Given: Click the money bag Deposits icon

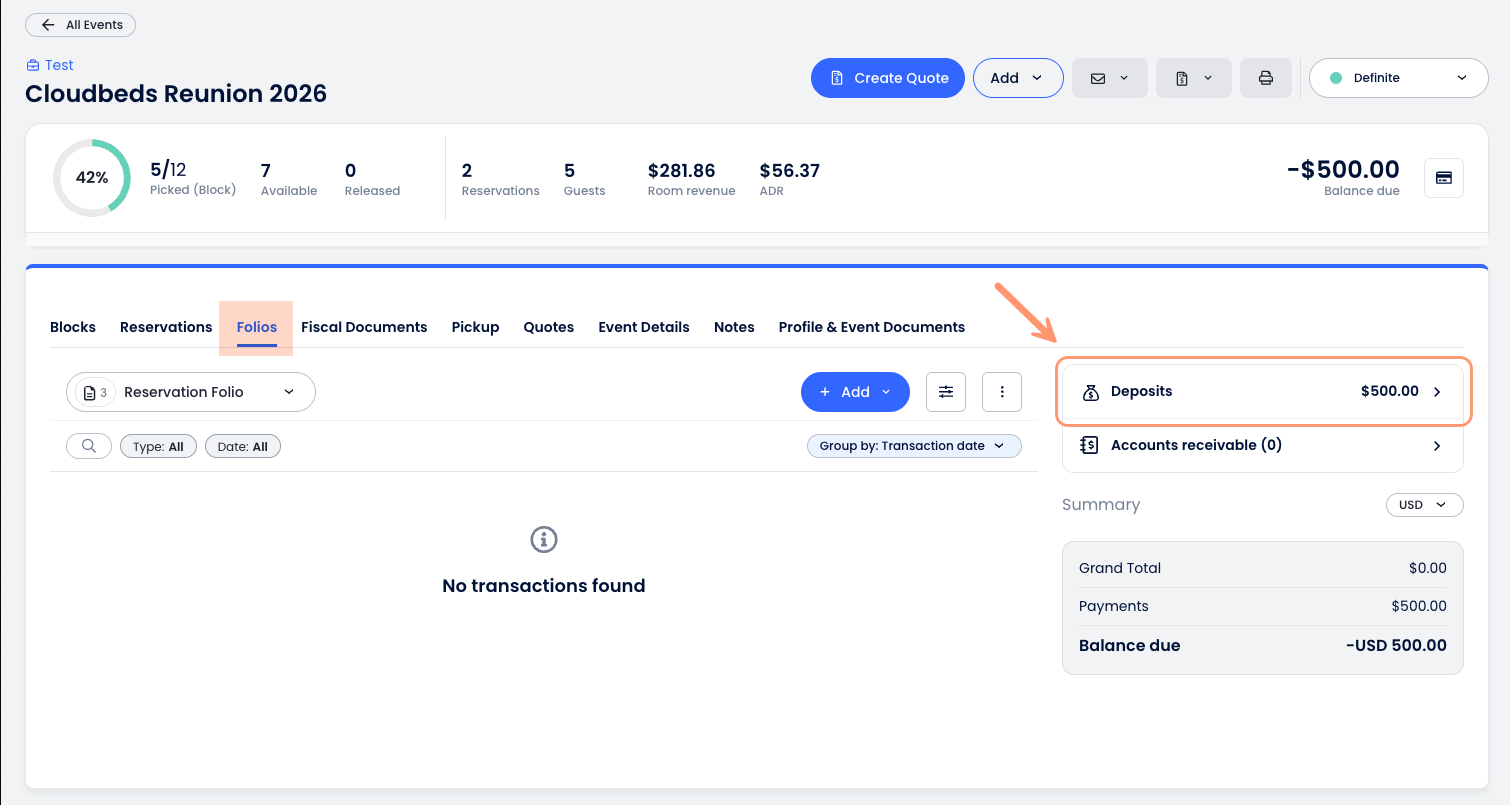Looking at the screenshot, I should 1091,392.
